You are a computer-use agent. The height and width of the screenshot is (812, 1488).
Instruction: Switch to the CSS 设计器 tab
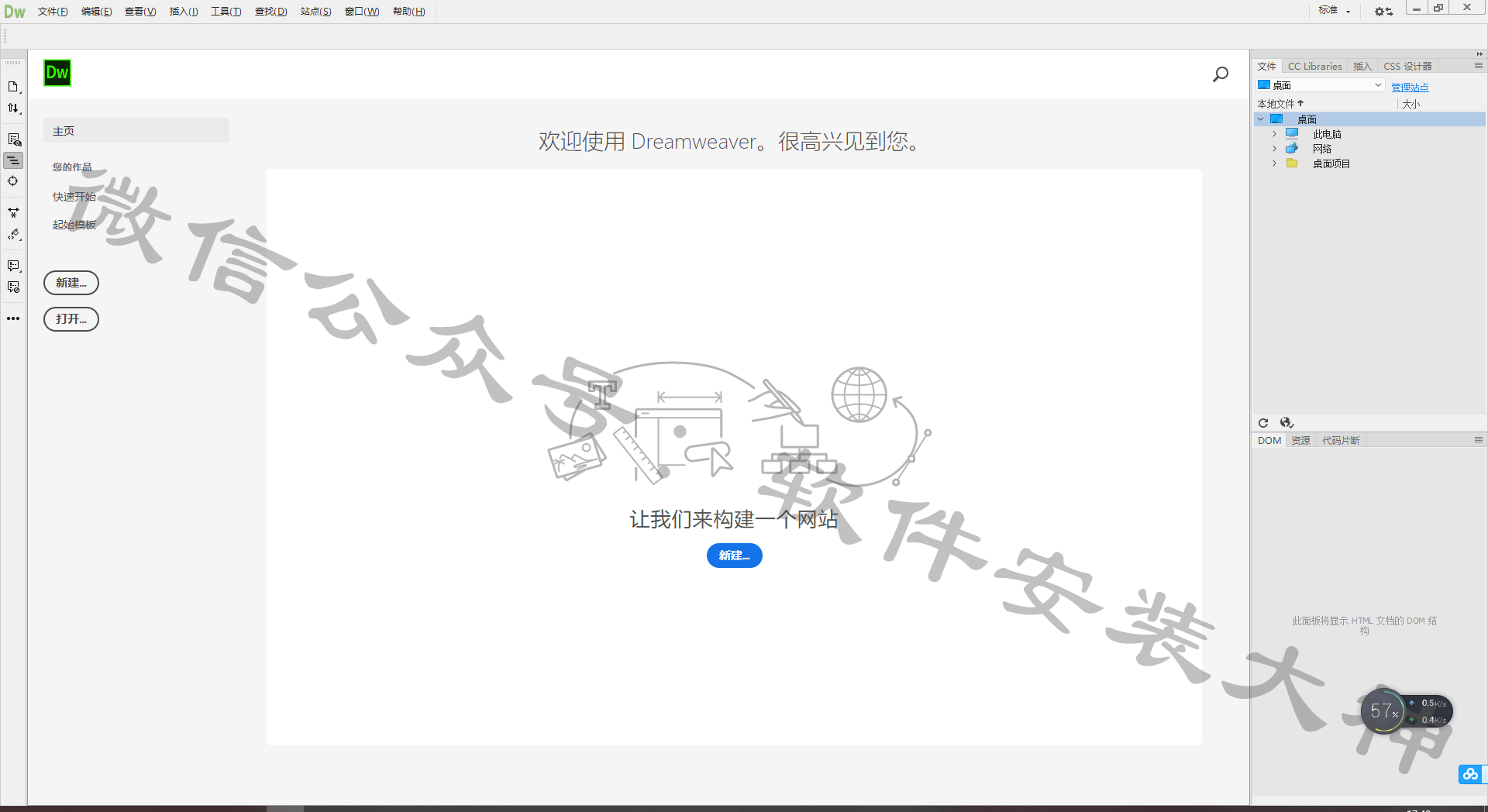(x=1407, y=66)
